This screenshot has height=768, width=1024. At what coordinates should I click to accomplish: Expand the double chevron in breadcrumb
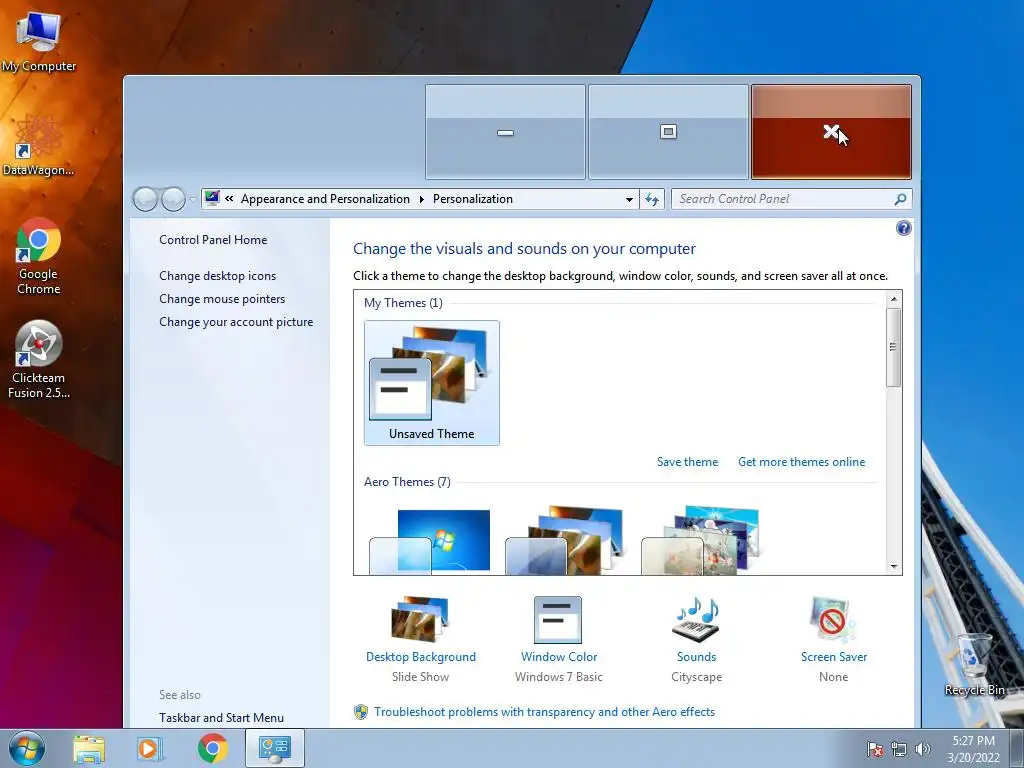(229, 199)
